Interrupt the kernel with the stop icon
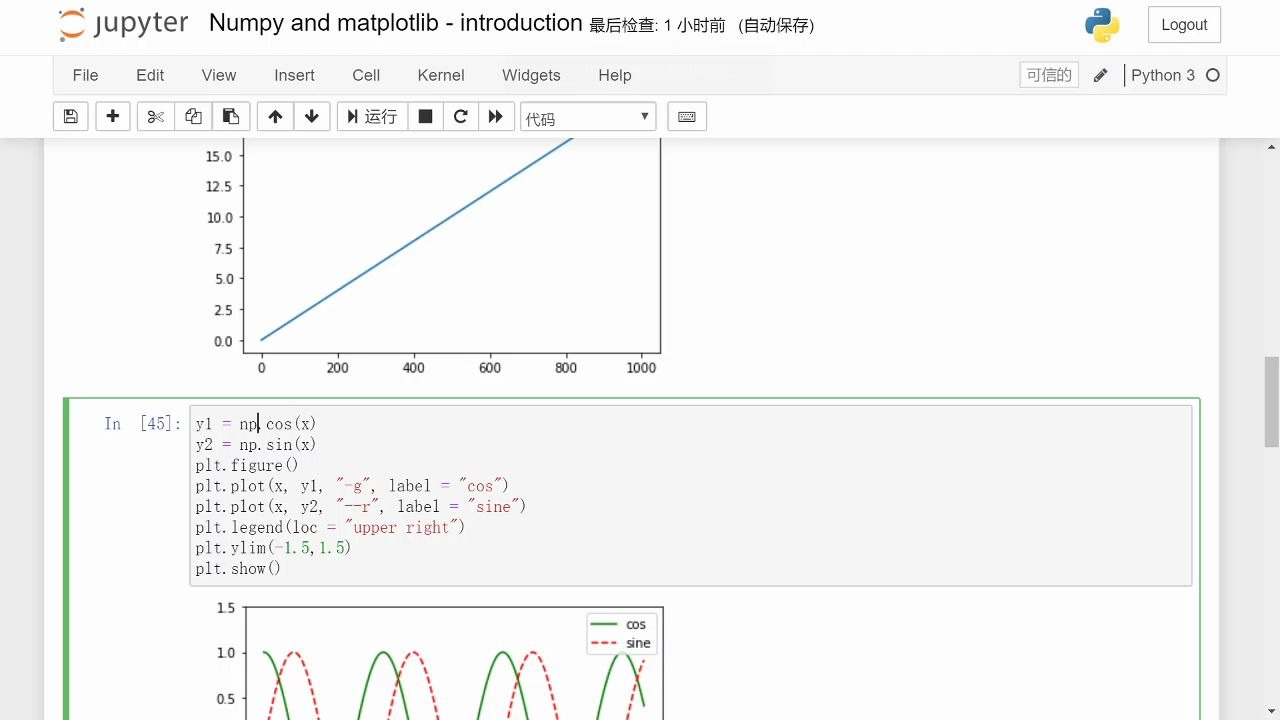Image resolution: width=1280 pixels, height=720 pixels. [x=425, y=117]
